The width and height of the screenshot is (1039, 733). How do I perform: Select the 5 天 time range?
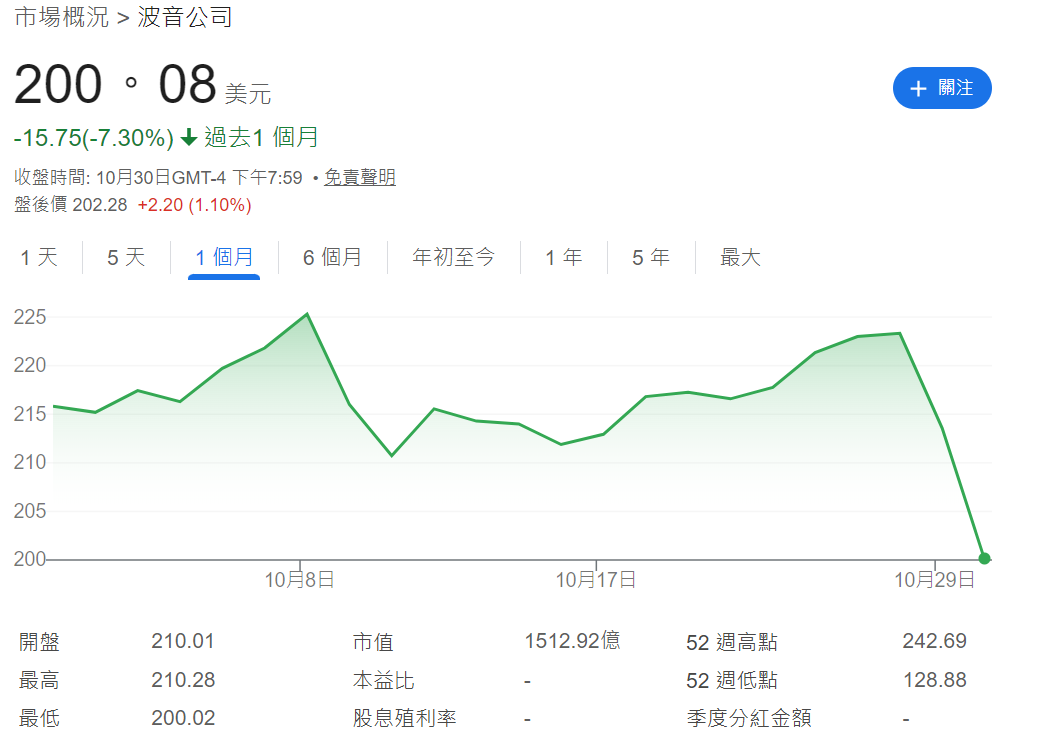pyautogui.click(x=123, y=257)
